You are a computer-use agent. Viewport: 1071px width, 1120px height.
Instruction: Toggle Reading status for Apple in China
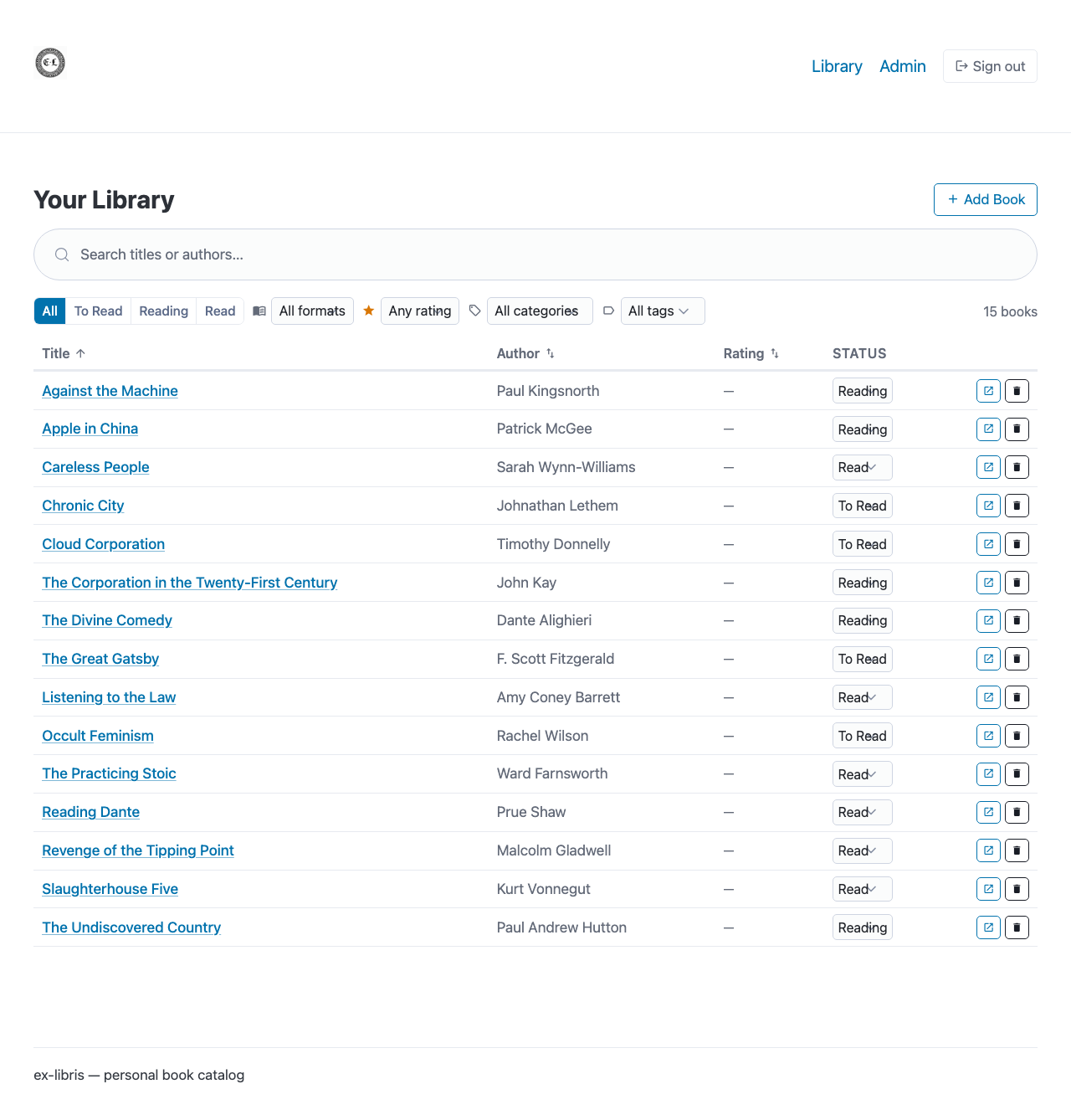[862, 429]
